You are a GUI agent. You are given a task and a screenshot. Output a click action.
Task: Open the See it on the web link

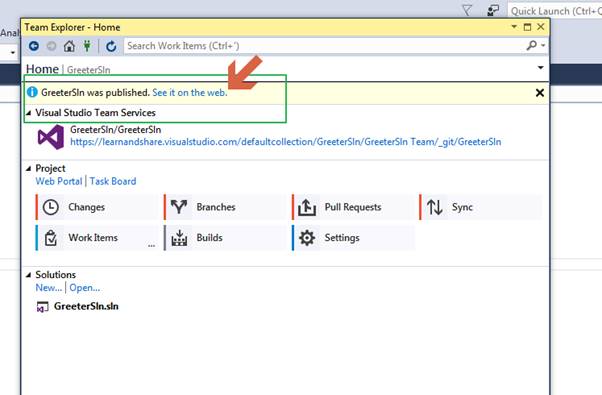(190, 93)
